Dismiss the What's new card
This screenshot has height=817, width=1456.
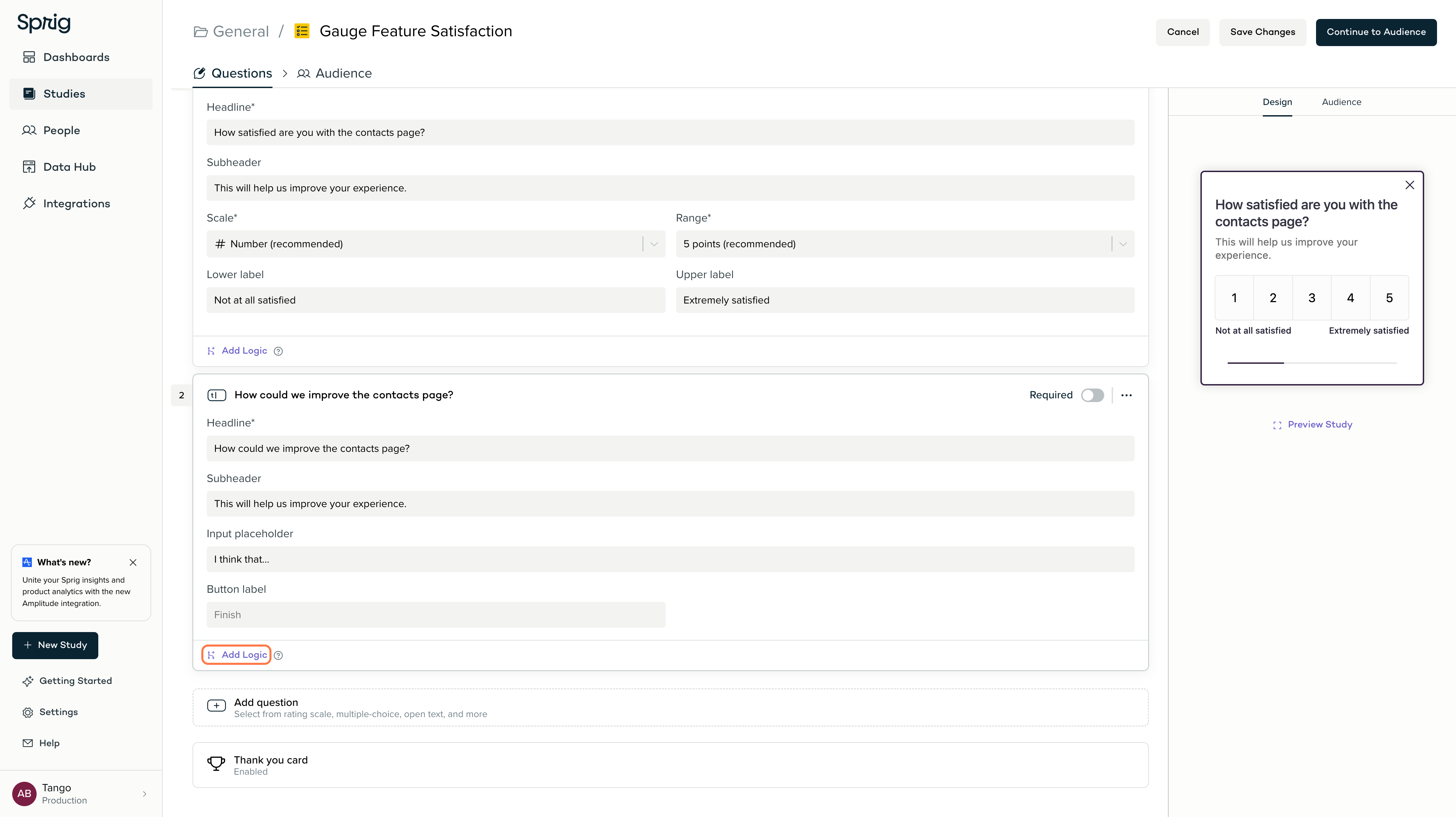[133, 562]
